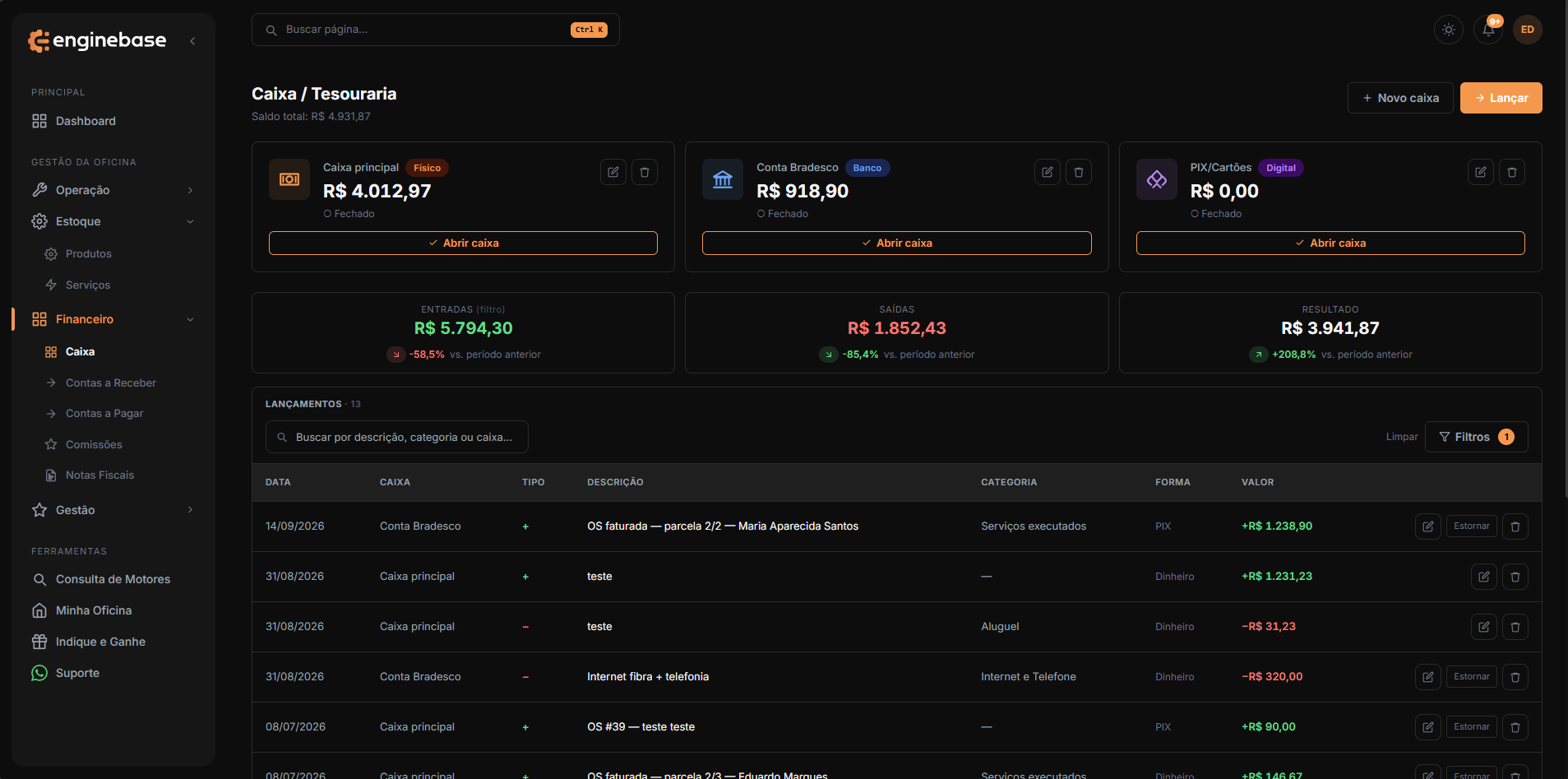Click the Lançar button
This screenshot has height=779, width=1568.
1501,98
